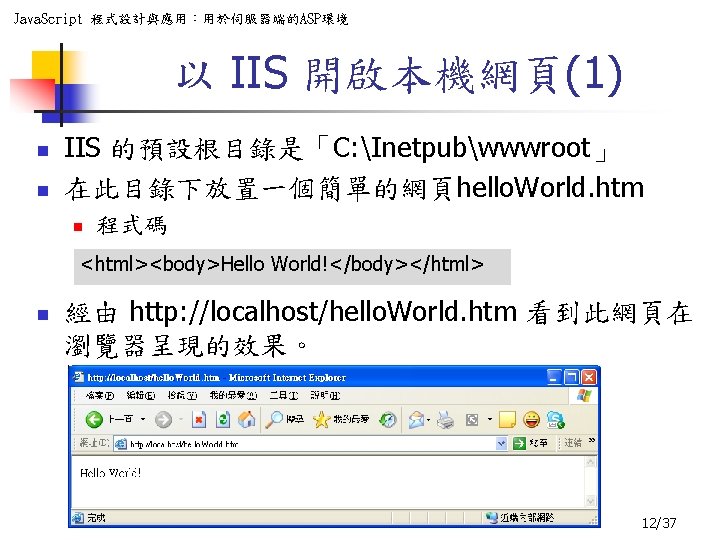Click the Favorites button text label

(x=351, y=419)
